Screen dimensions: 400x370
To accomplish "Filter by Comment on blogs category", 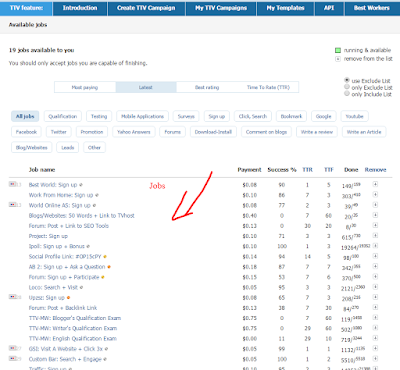I will 266,132.
